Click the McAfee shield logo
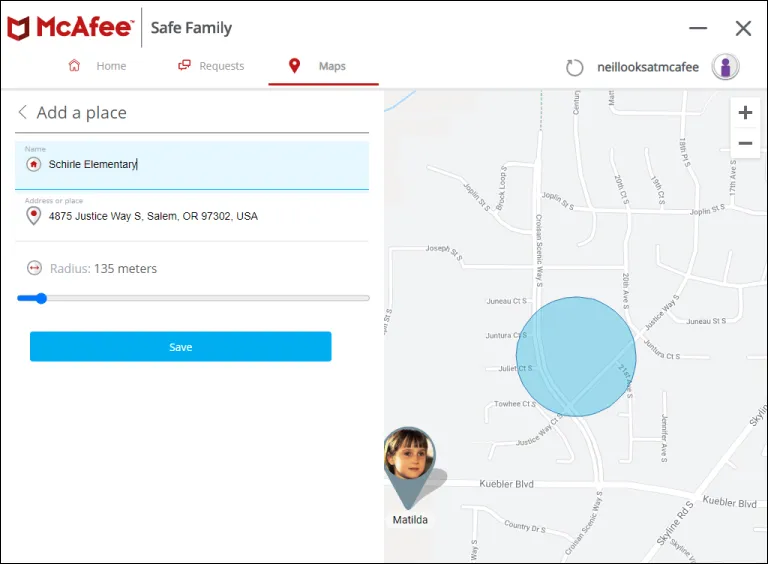Image resolution: width=768 pixels, height=564 pixels. pos(19,28)
